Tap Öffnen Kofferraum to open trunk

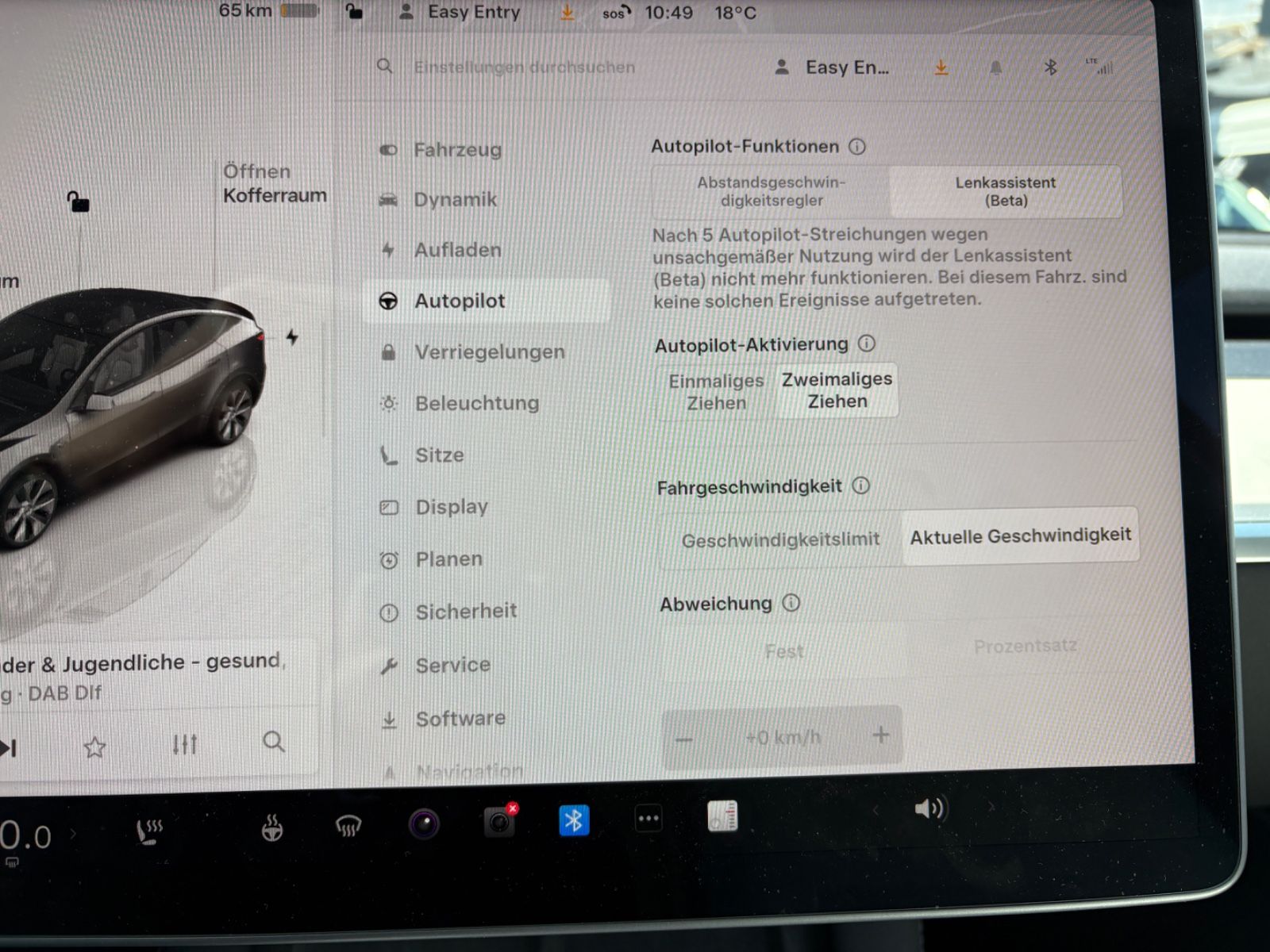(274, 183)
